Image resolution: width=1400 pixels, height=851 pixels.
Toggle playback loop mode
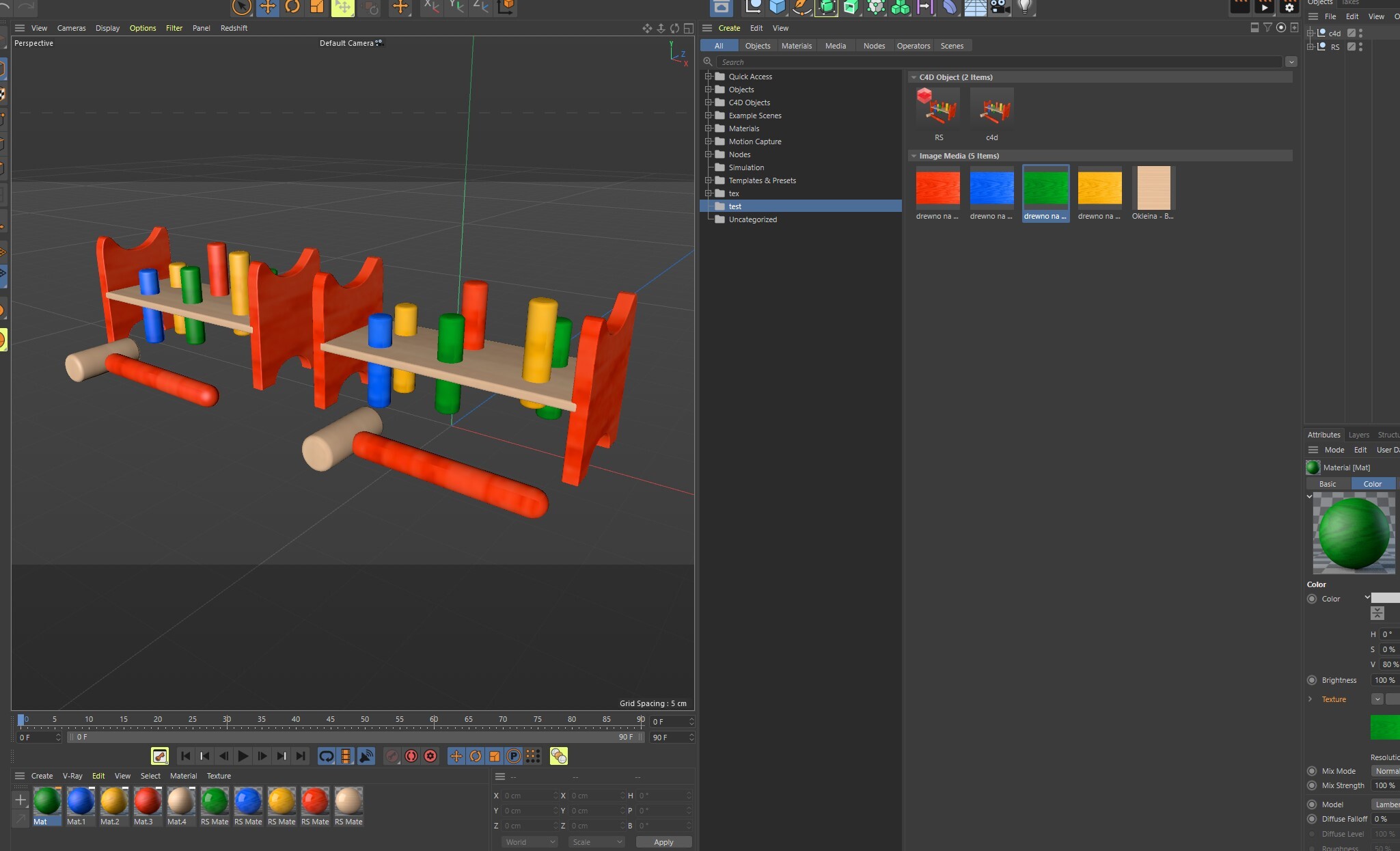327,756
